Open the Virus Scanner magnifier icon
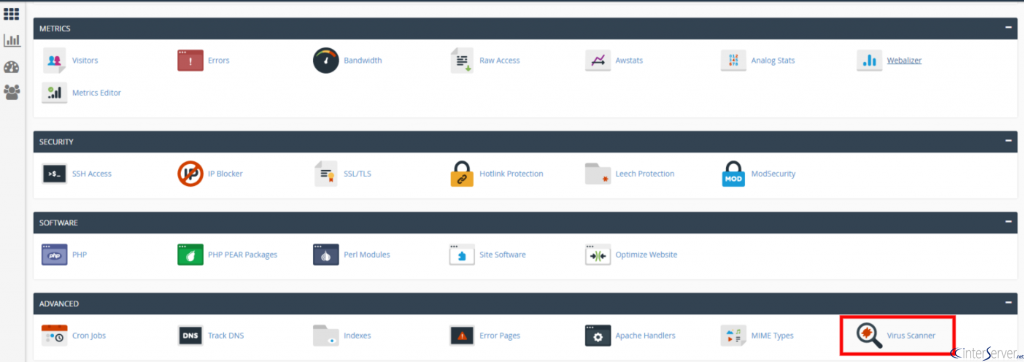The image size is (1024, 362). 869,335
